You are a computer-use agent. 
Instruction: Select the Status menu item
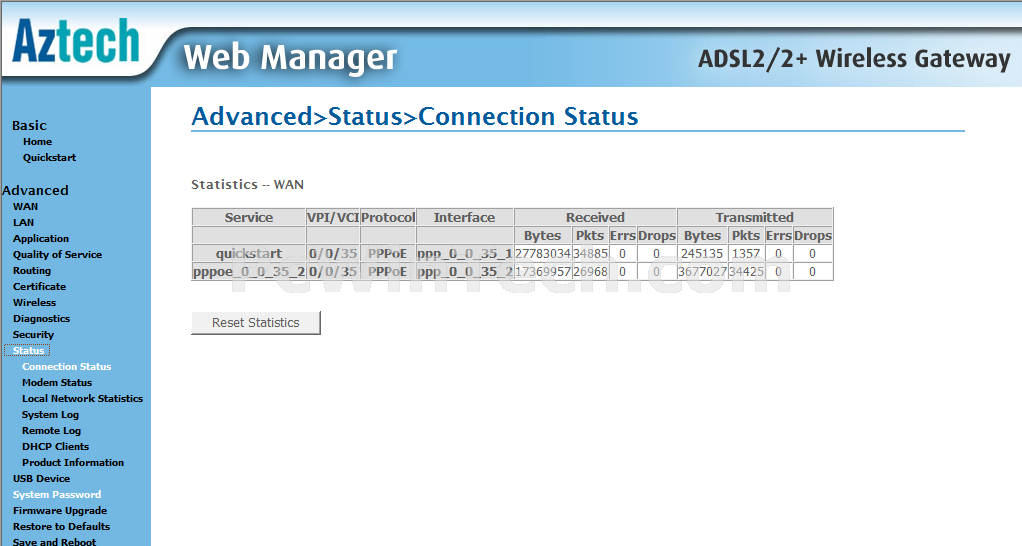pyautogui.click(x=28, y=351)
